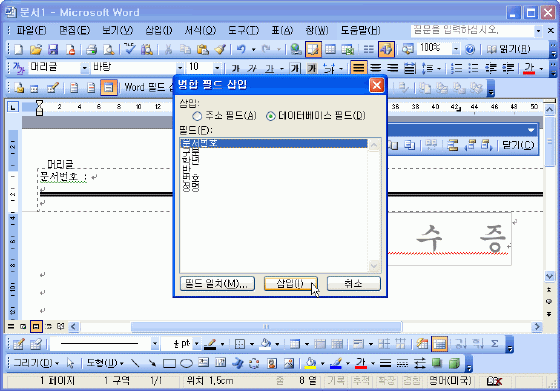Click the AutoSum sigma icon
Image resolution: width=560 pixels, height=391 pixels.
coord(495,344)
